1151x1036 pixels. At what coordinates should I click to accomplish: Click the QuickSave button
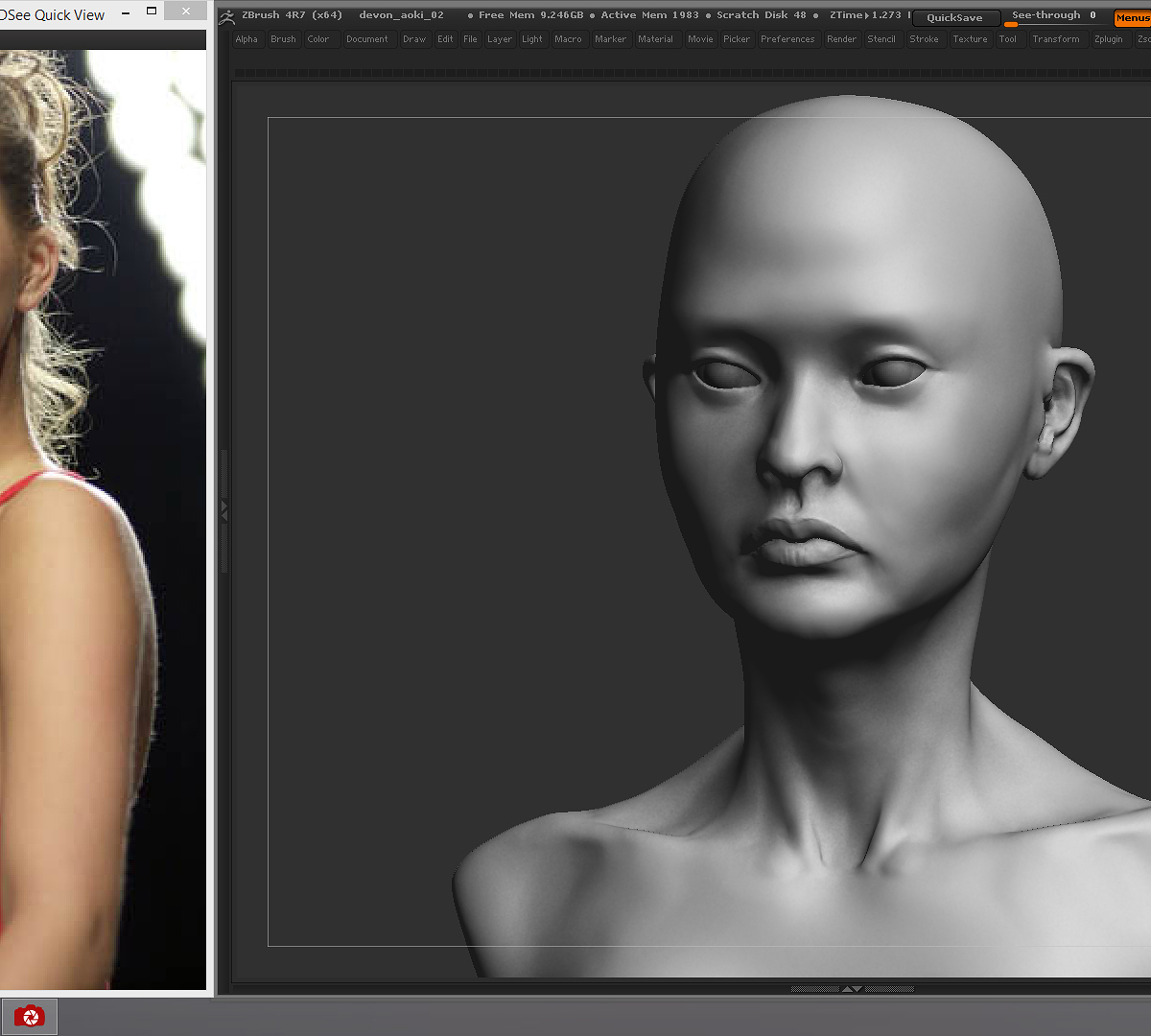[x=954, y=17]
